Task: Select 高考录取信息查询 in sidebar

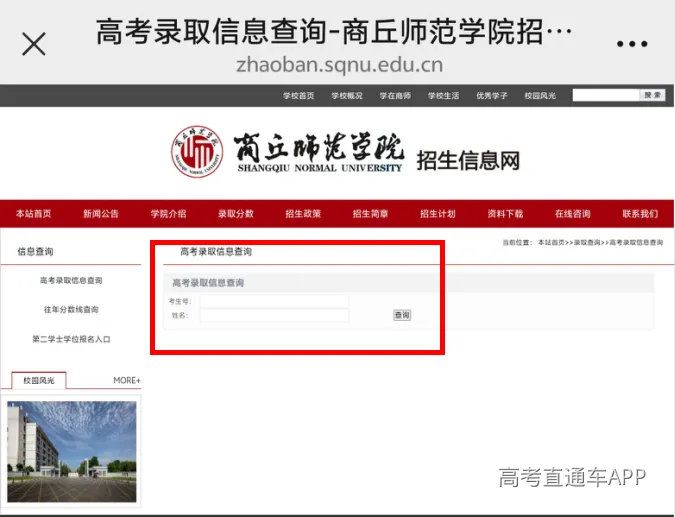Action: click(71, 280)
